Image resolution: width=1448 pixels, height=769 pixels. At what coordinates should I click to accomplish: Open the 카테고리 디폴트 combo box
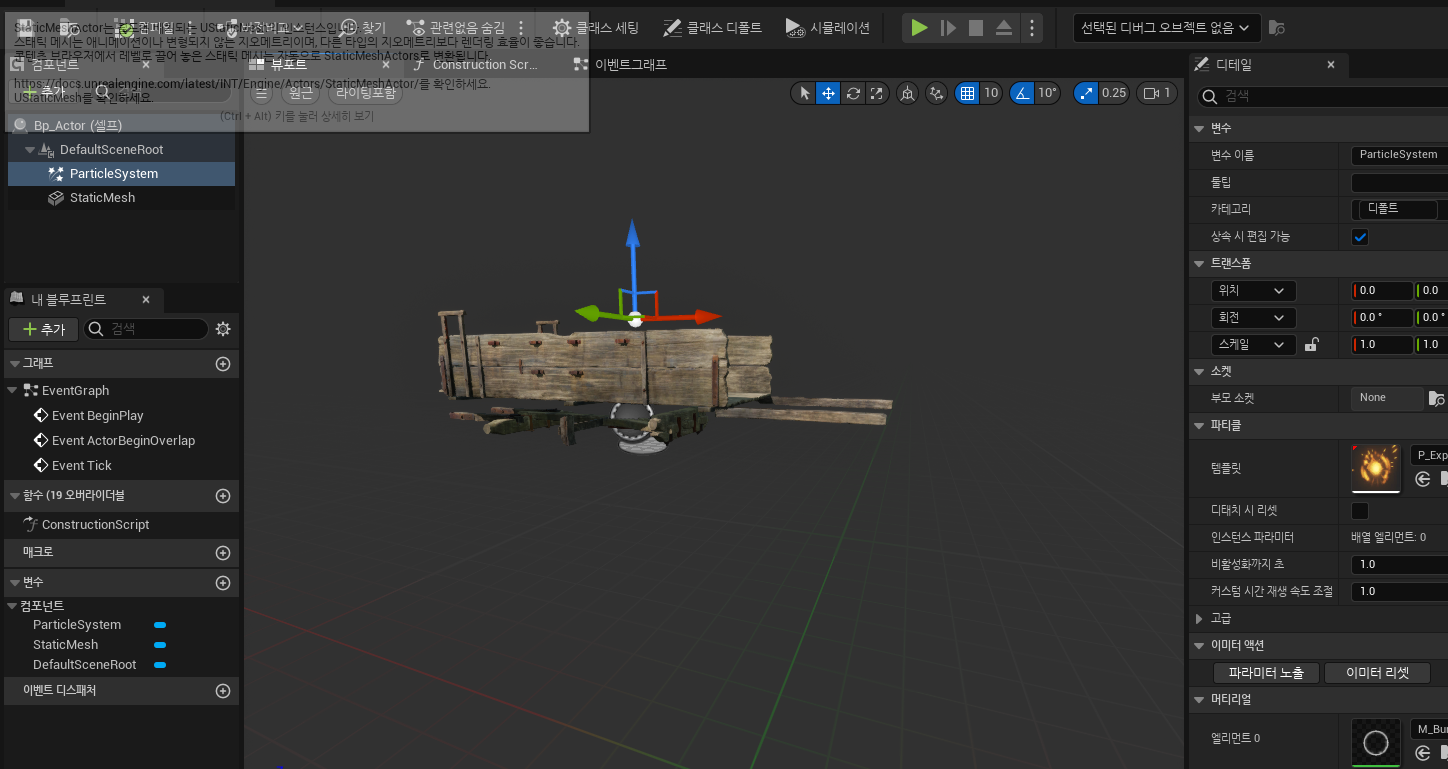(x=1398, y=209)
